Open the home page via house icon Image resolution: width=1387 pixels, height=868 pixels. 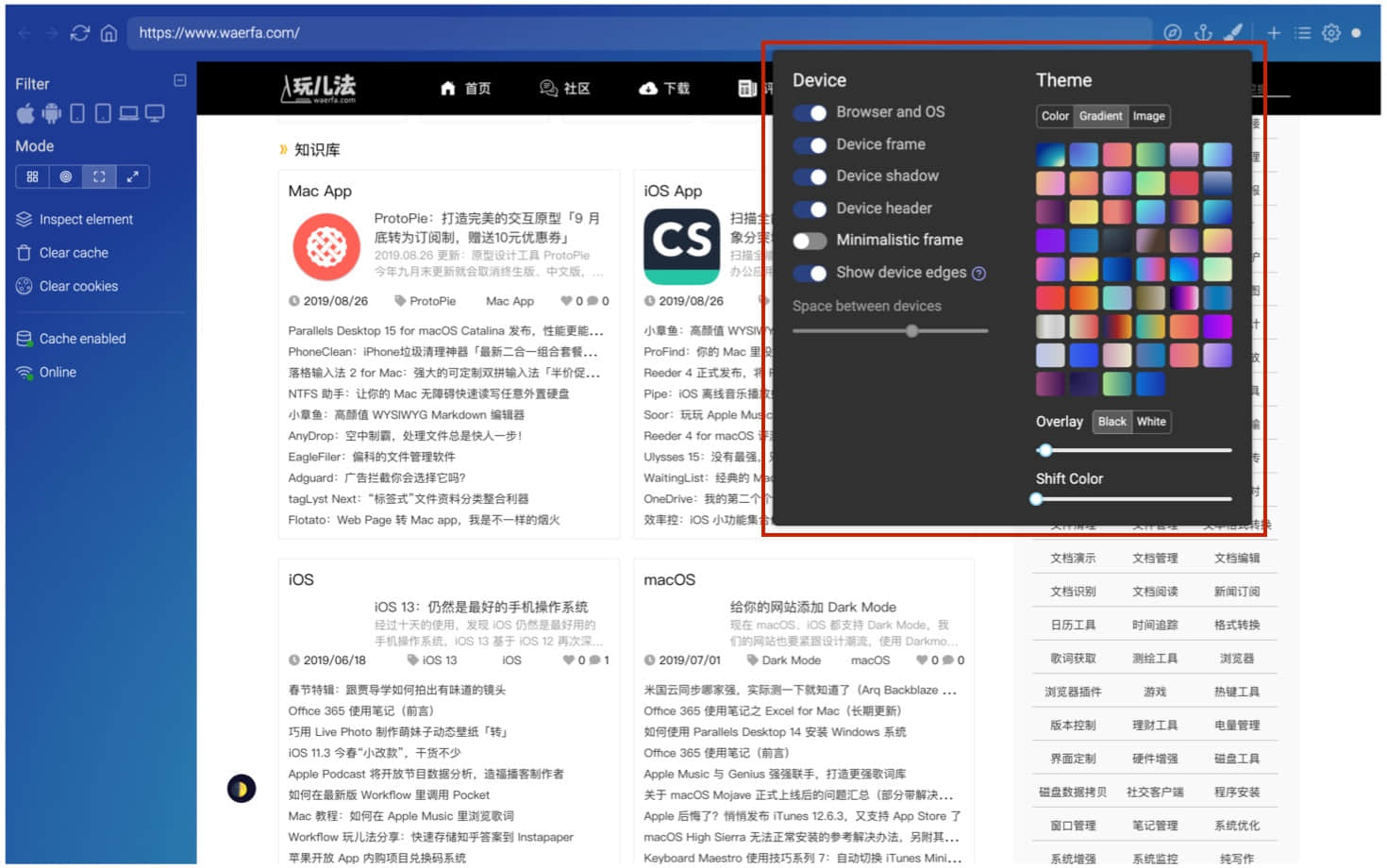pos(109,33)
